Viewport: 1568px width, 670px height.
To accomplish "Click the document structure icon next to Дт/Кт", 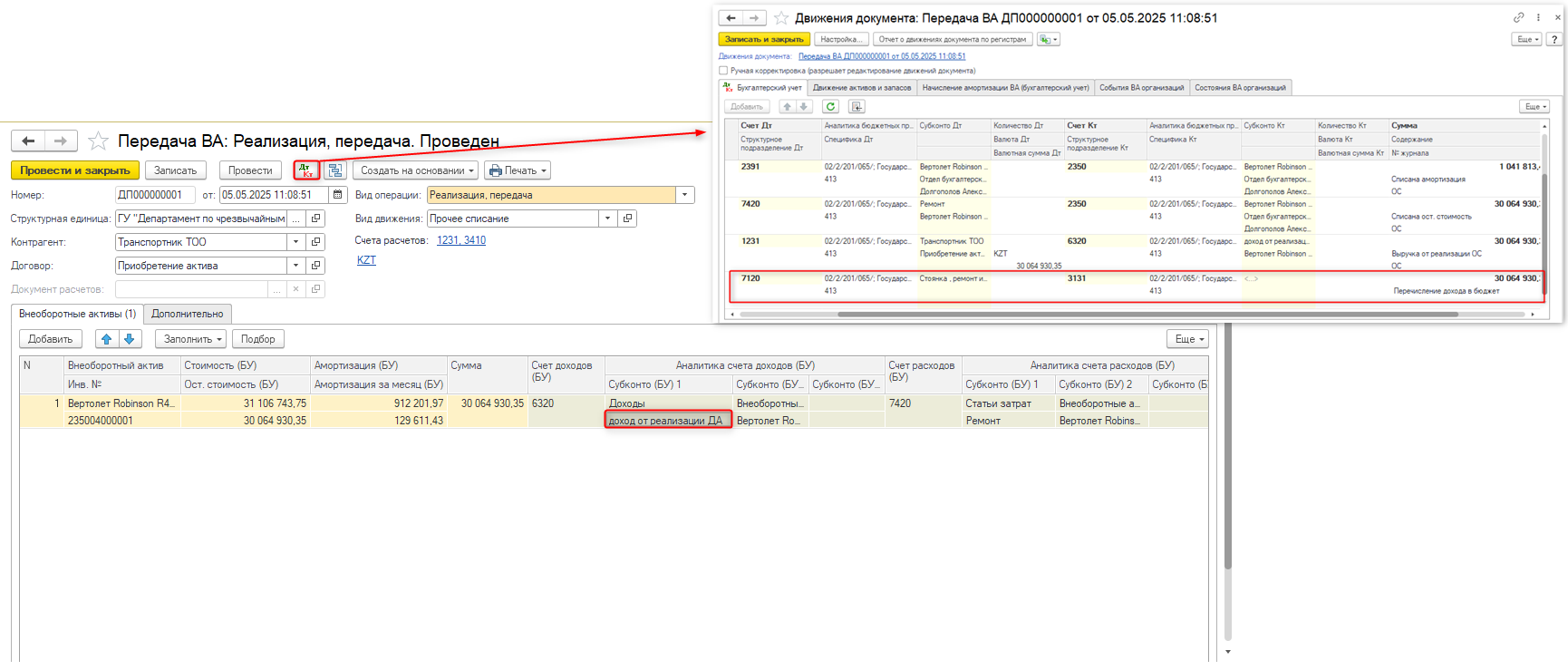I will click(335, 170).
